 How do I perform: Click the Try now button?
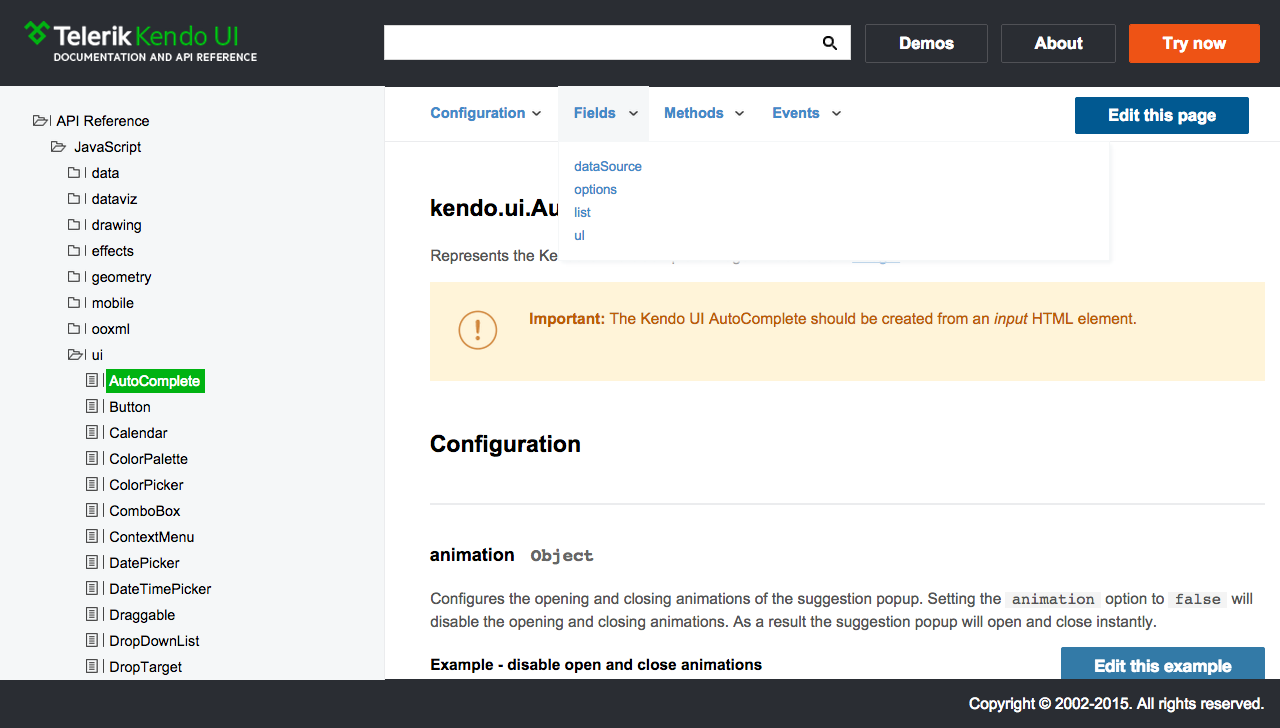pyautogui.click(x=1194, y=43)
